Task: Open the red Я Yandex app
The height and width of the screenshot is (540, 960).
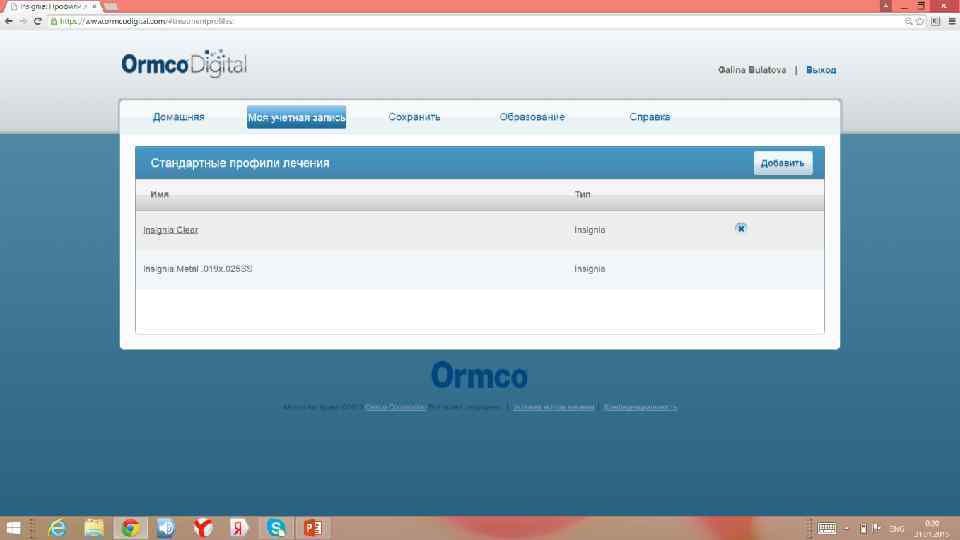Action: click(x=239, y=528)
